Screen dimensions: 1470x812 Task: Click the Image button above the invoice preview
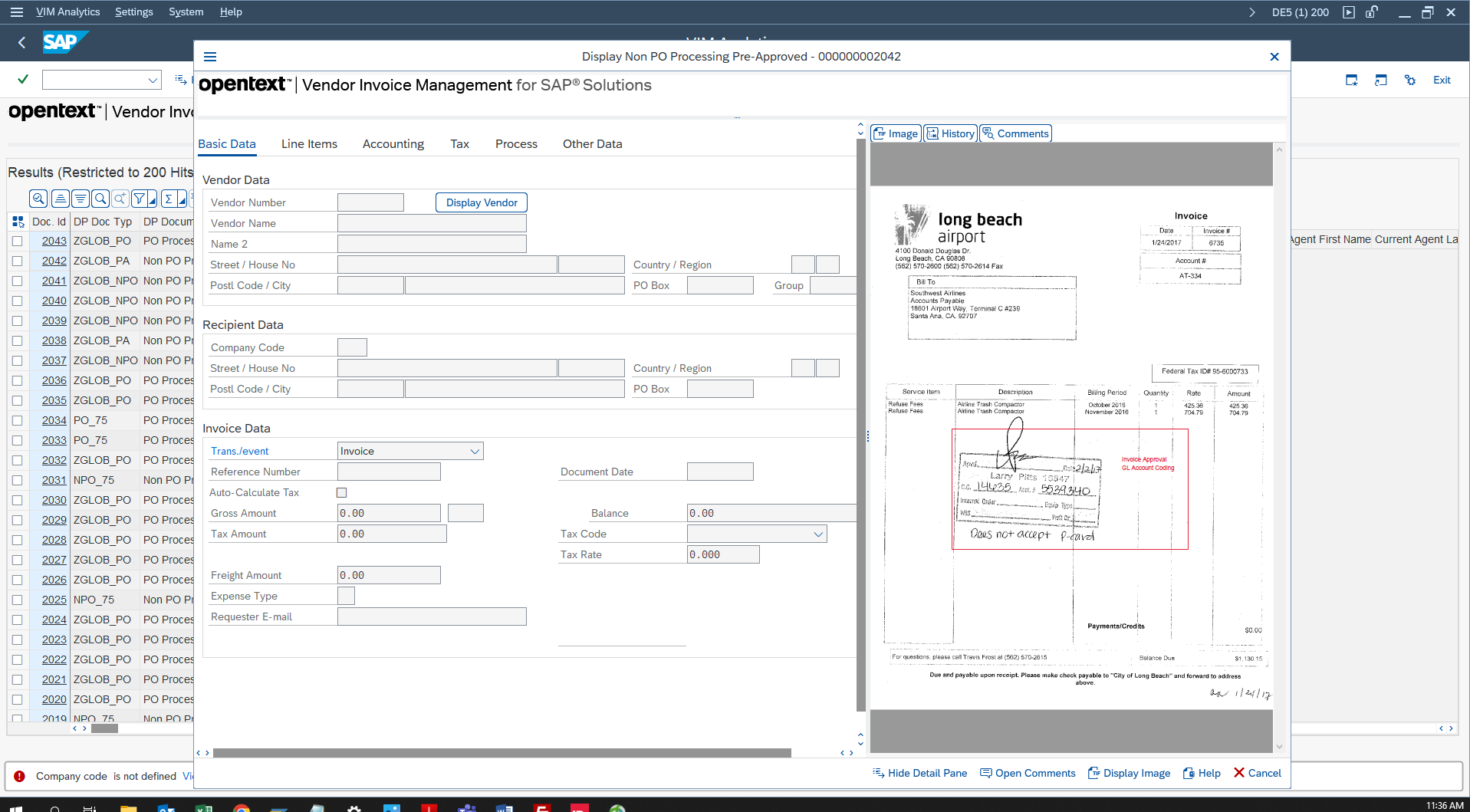click(x=896, y=133)
